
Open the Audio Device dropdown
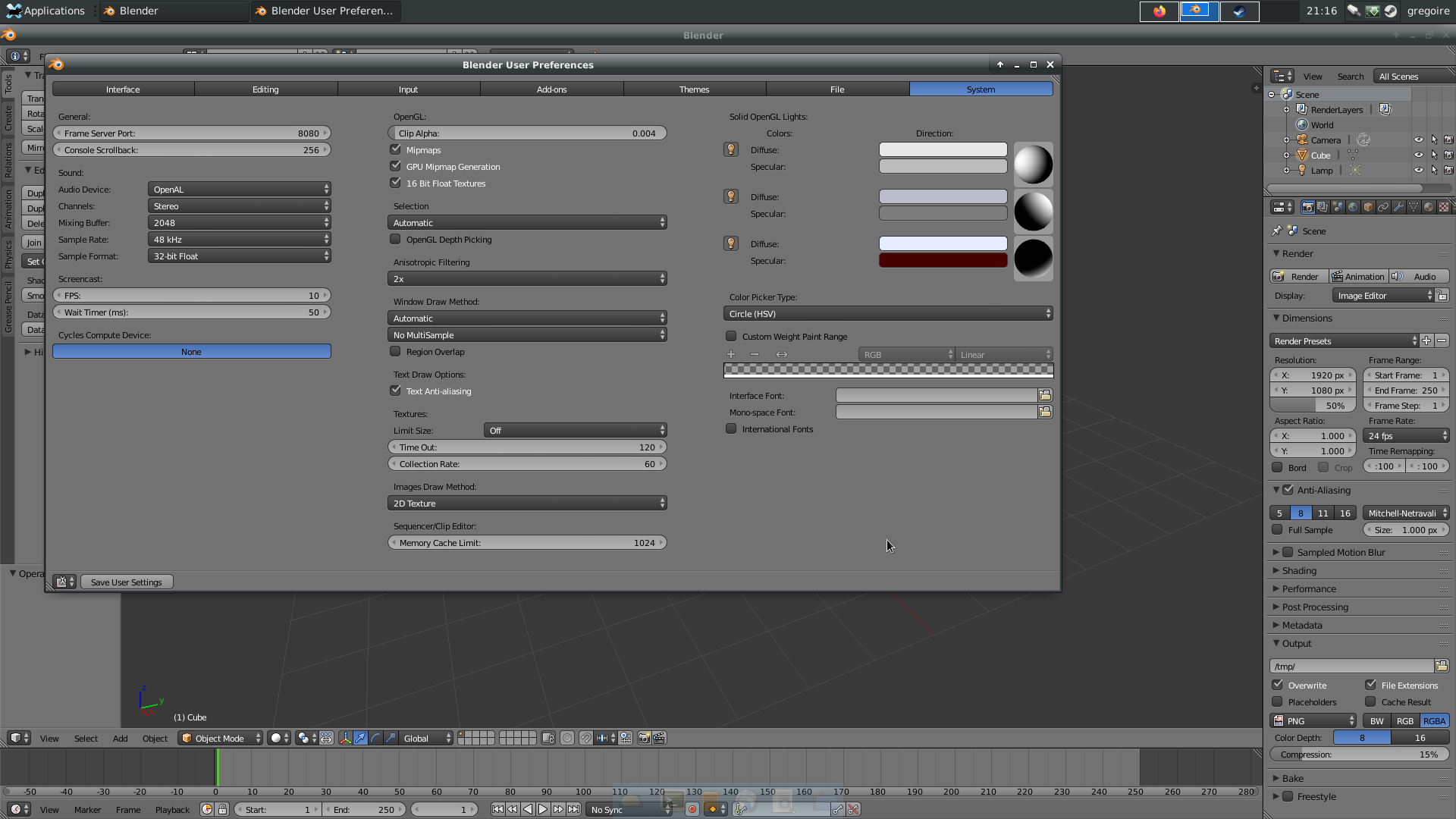(240, 189)
